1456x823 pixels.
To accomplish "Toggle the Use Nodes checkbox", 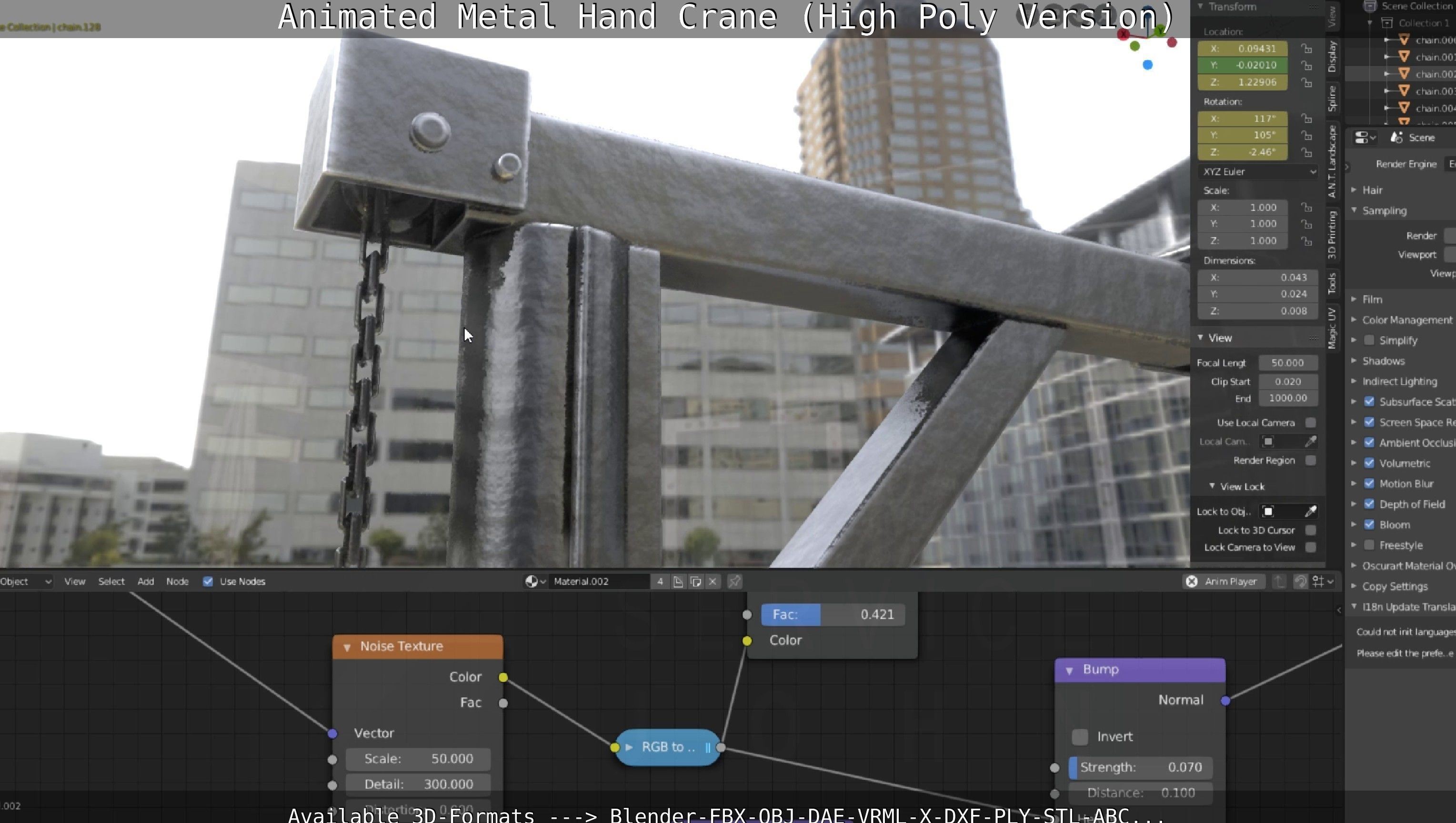I will [208, 582].
